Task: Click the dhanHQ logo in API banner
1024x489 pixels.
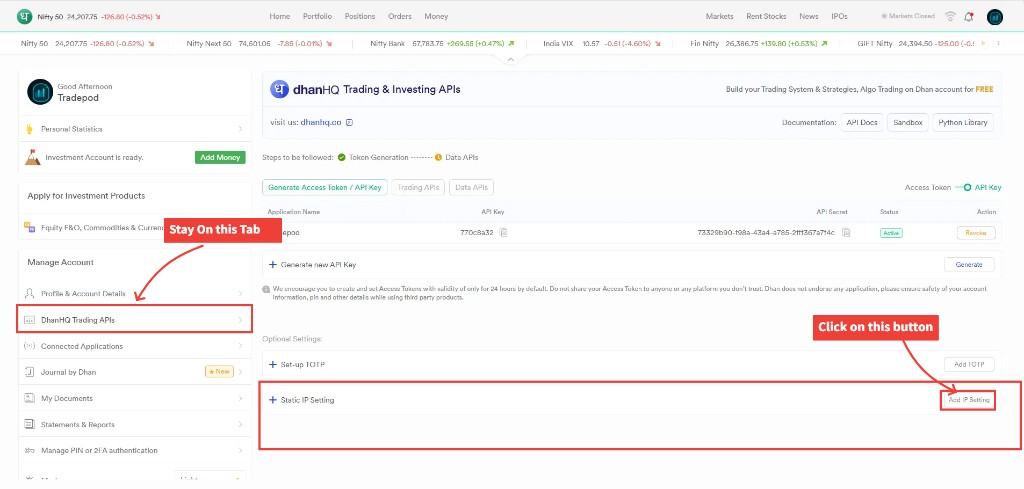Action: click(x=280, y=89)
